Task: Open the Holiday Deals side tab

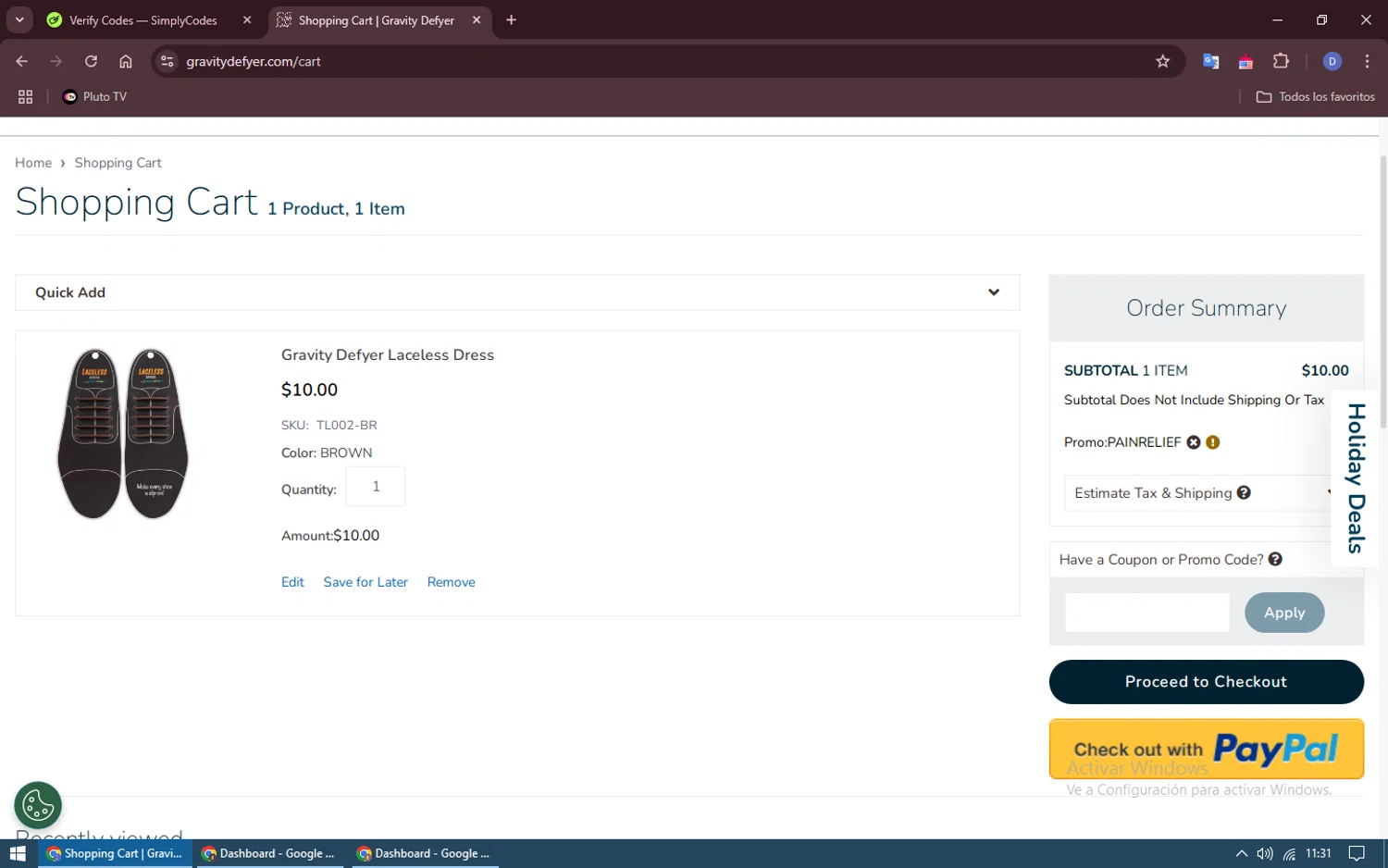Action: pyautogui.click(x=1356, y=478)
